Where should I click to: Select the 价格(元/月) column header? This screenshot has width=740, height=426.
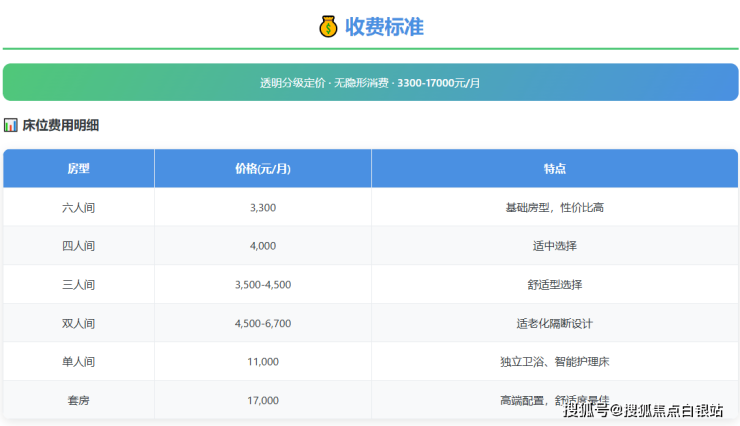click(262, 168)
